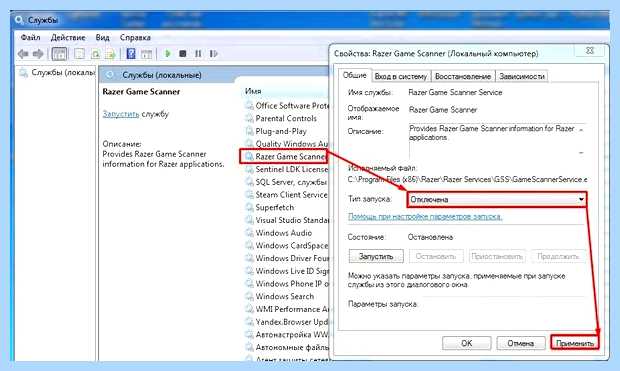The height and width of the screenshot is (371, 620).
Task: Open Help with the blue question icon
Action: click(131, 53)
